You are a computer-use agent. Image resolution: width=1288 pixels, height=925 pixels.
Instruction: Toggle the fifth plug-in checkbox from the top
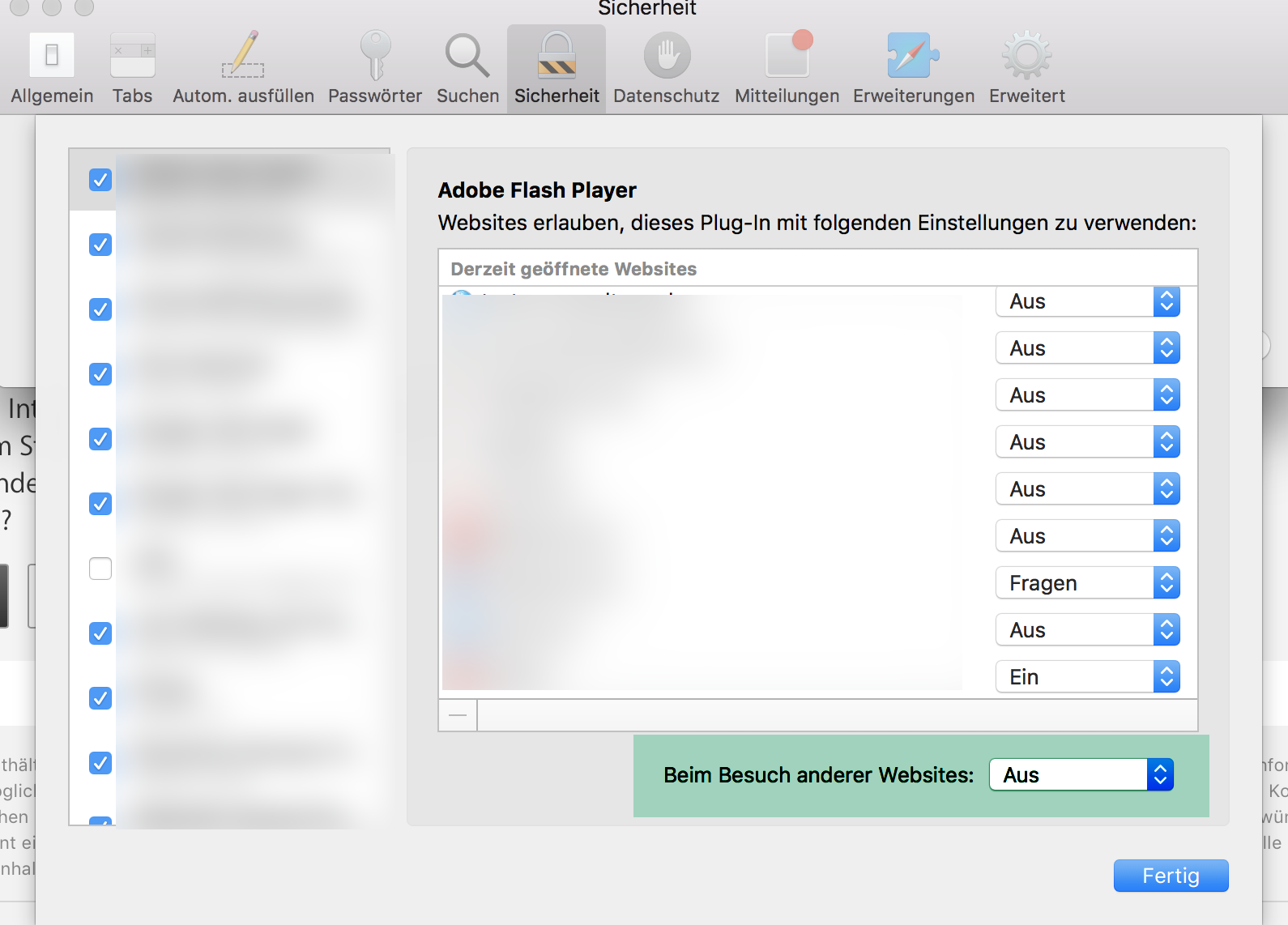pyautogui.click(x=100, y=438)
